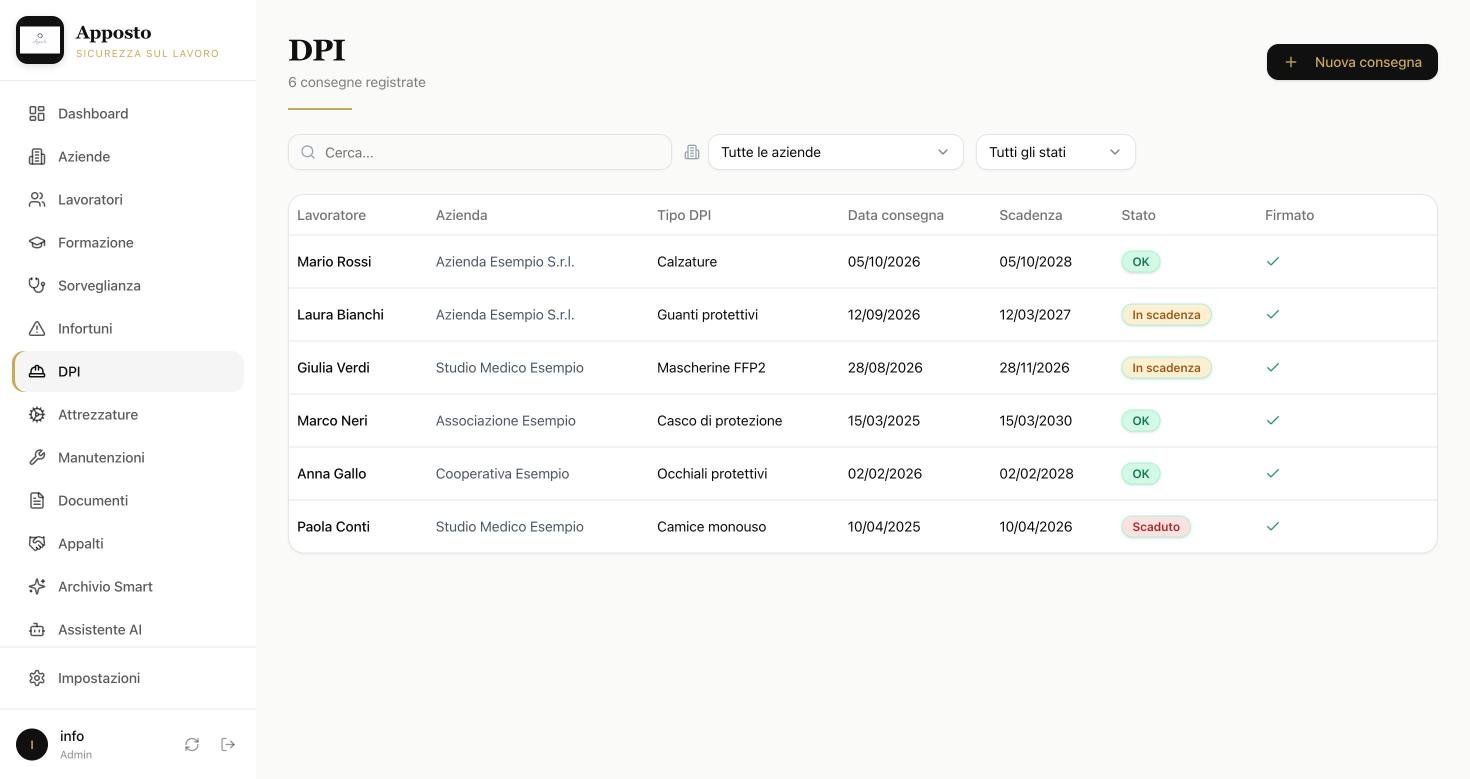
Task: Click the Scadenza column header
Action: (x=1030, y=215)
